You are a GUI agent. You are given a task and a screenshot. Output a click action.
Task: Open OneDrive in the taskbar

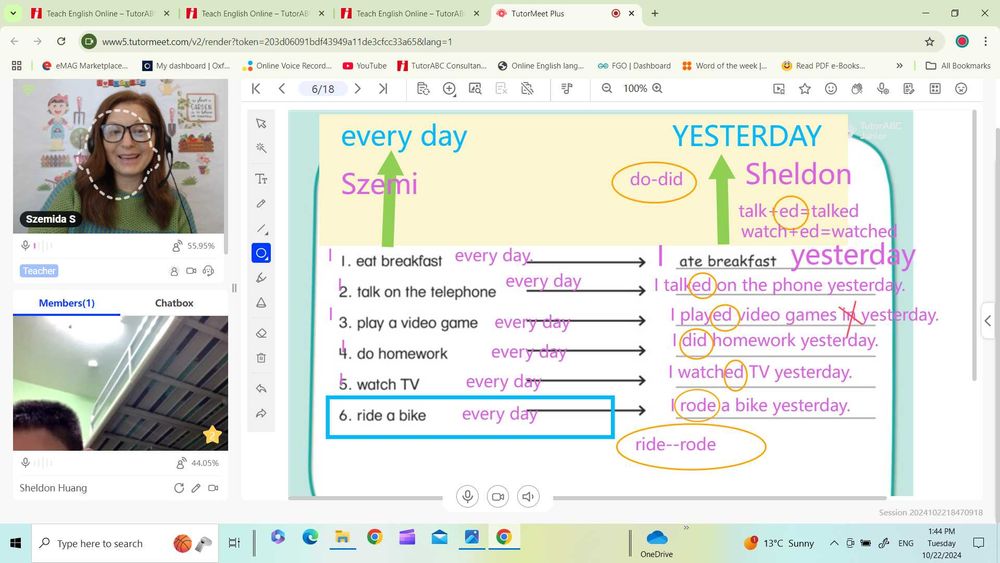(x=657, y=543)
